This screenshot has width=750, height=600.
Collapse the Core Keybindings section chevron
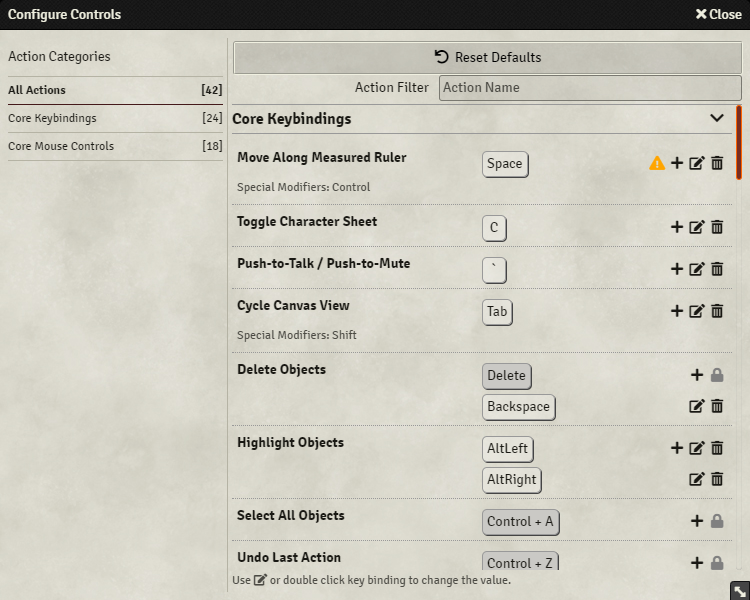(x=717, y=118)
